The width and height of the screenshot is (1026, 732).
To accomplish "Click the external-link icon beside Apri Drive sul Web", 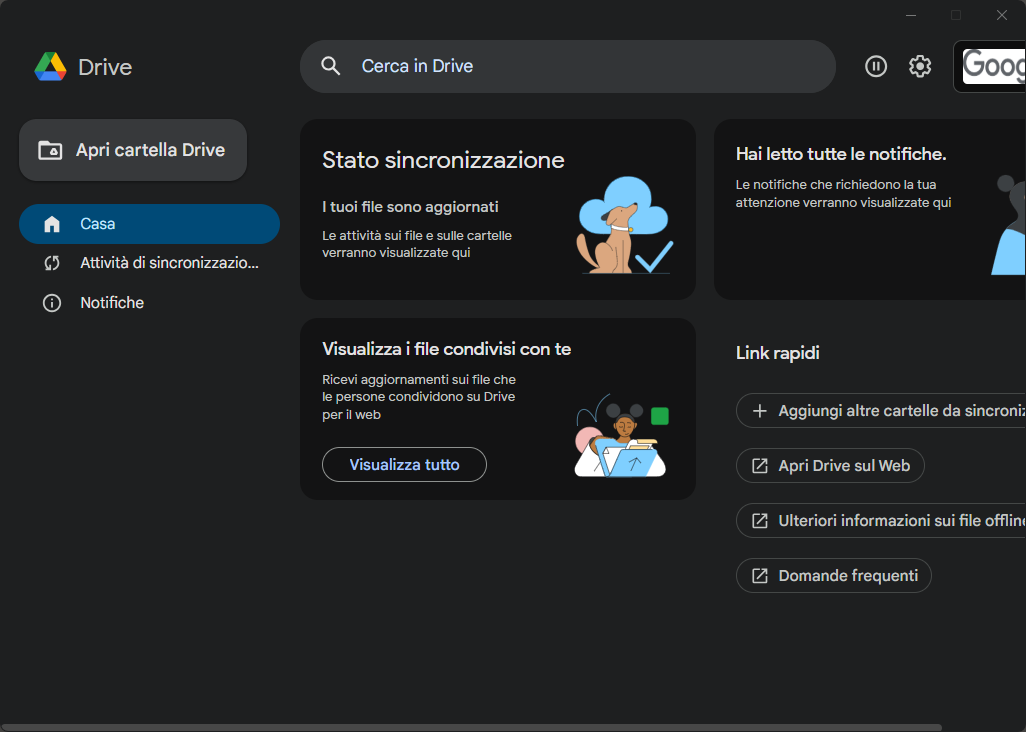I will [759, 465].
